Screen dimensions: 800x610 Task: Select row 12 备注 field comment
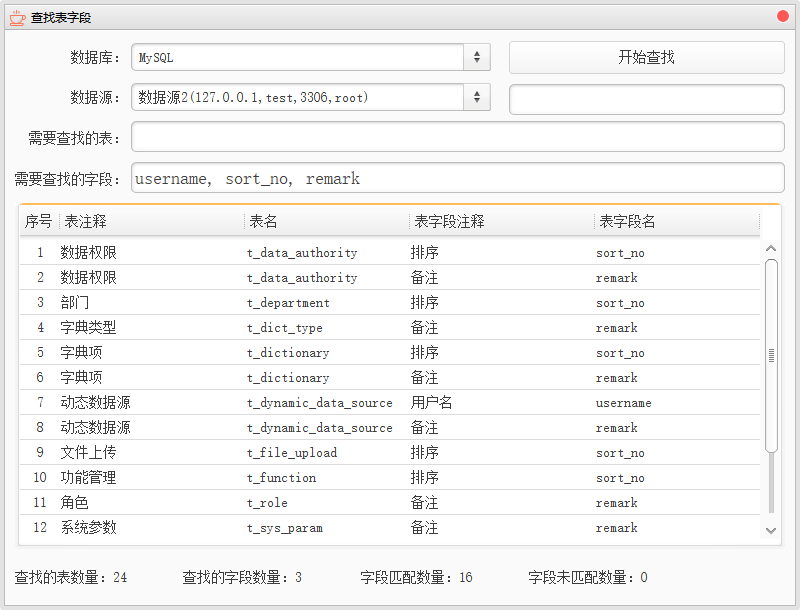(x=424, y=527)
